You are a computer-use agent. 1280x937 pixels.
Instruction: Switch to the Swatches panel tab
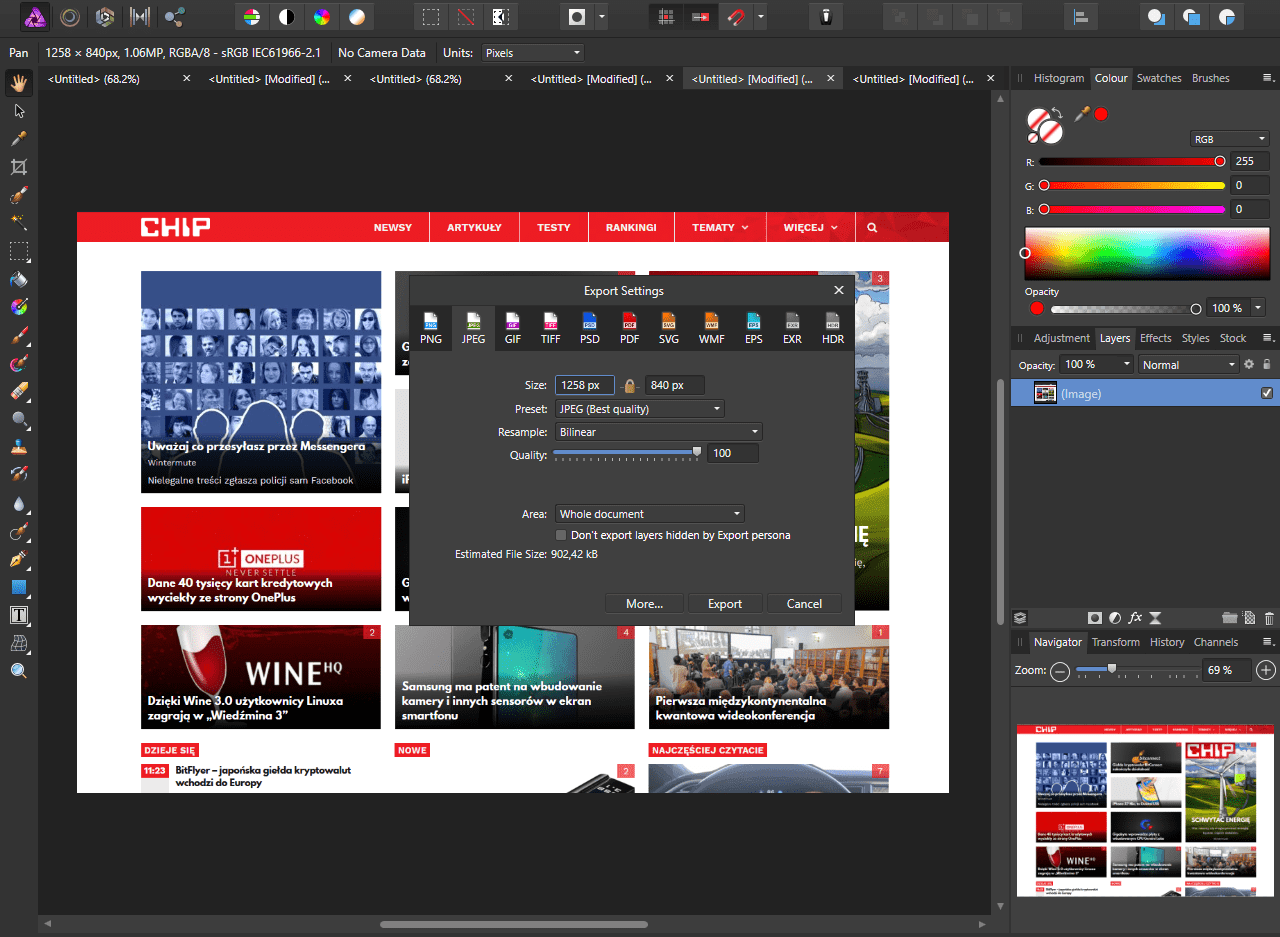pyautogui.click(x=1159, y=78)
